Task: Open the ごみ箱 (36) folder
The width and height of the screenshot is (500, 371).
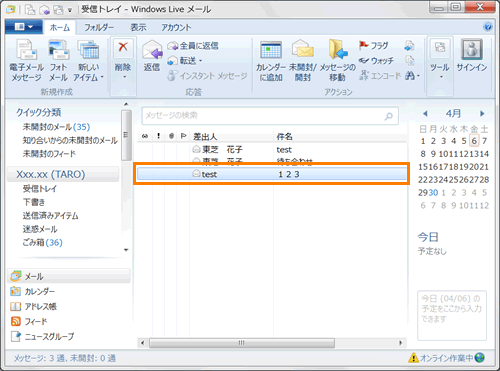Action: 42,242
